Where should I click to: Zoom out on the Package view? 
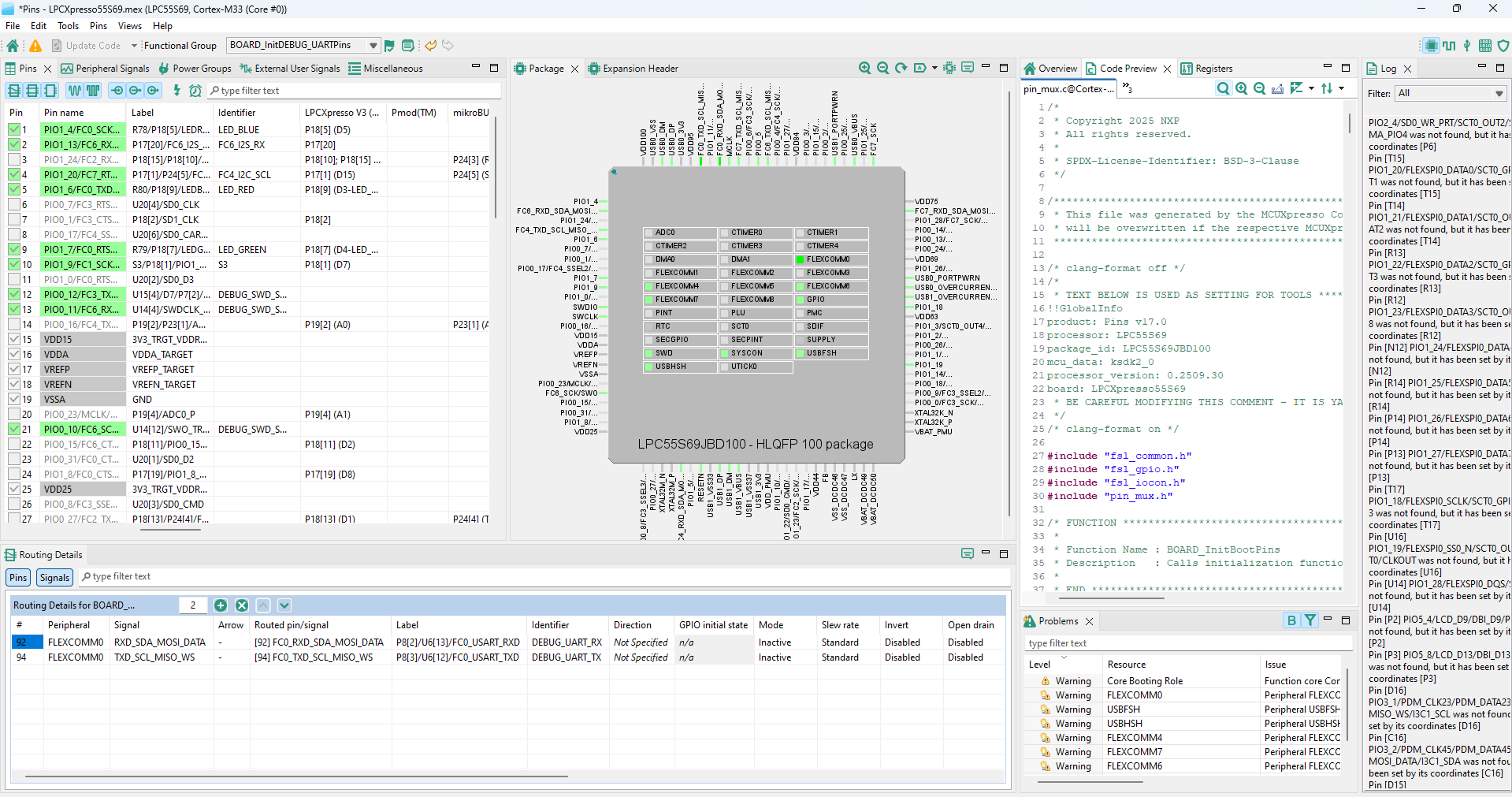[883, 69]
